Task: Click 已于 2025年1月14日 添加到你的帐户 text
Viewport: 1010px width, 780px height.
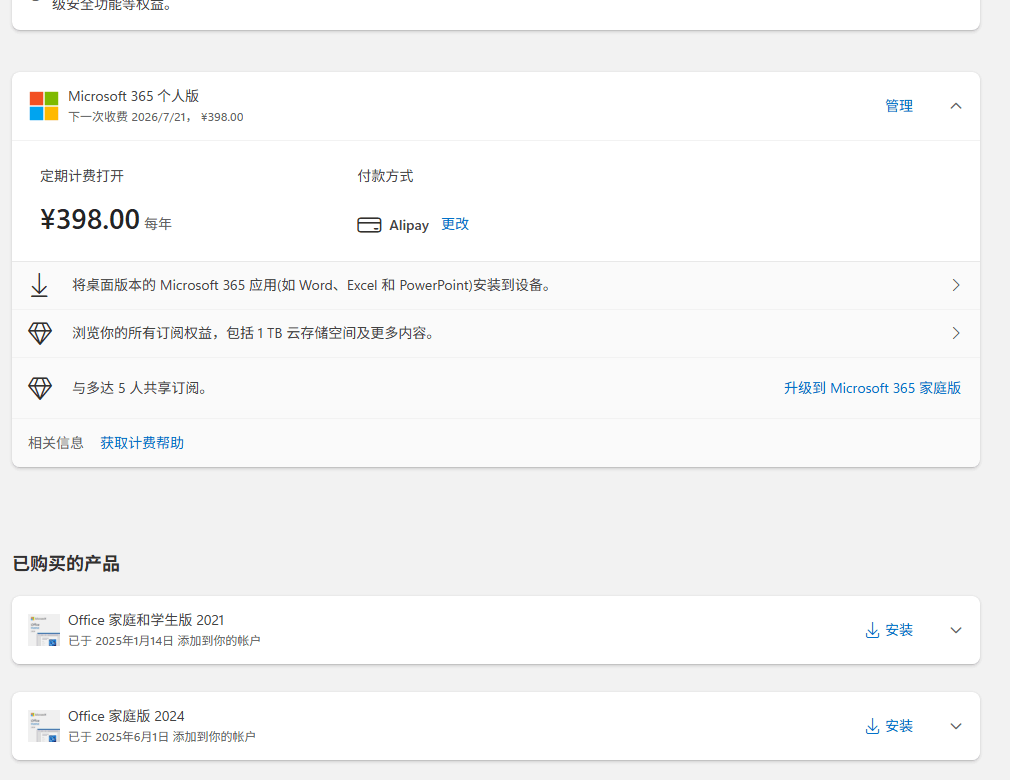Action: point(164,641)
